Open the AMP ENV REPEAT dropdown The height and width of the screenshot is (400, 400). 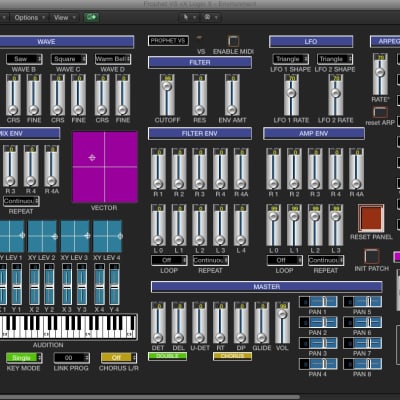pos(326,260)
